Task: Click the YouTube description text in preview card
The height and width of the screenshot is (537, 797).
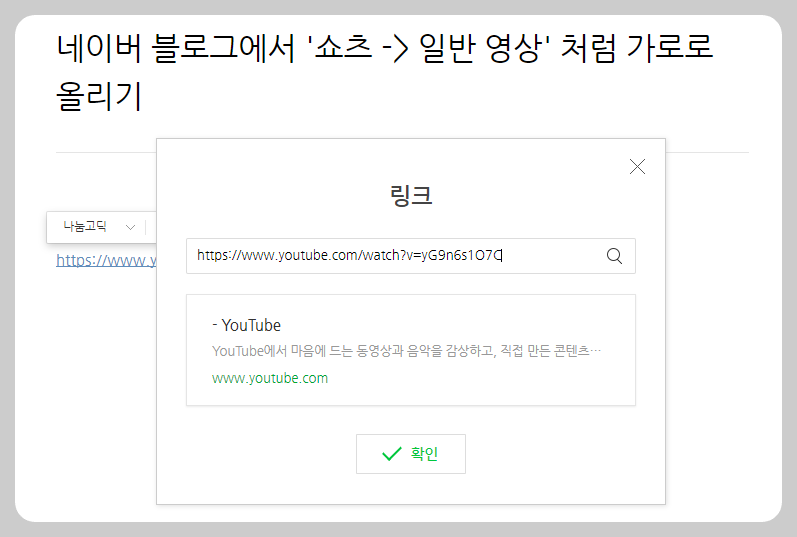Action: pos(406,351)
